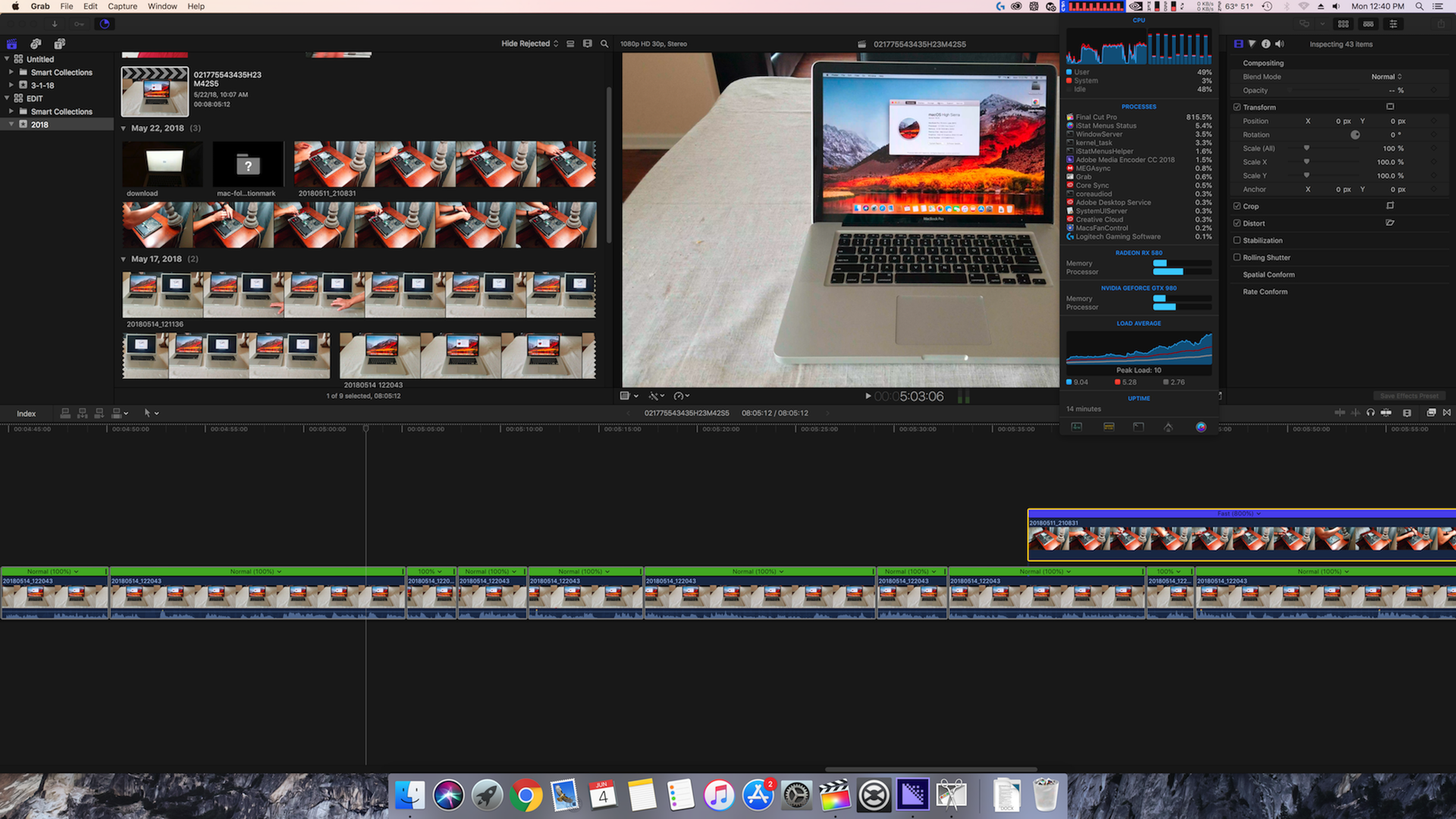Enable Rolling Shutter checkbox
Image resolution: width=1456 pixels, height=819 pixels.
[x=1237, y=257]
